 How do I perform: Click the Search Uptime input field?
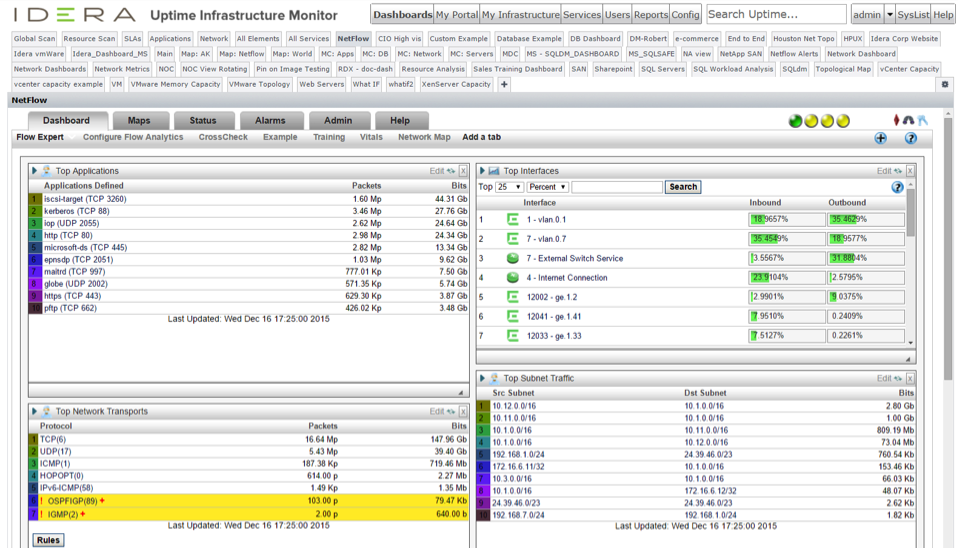(776, 14)
